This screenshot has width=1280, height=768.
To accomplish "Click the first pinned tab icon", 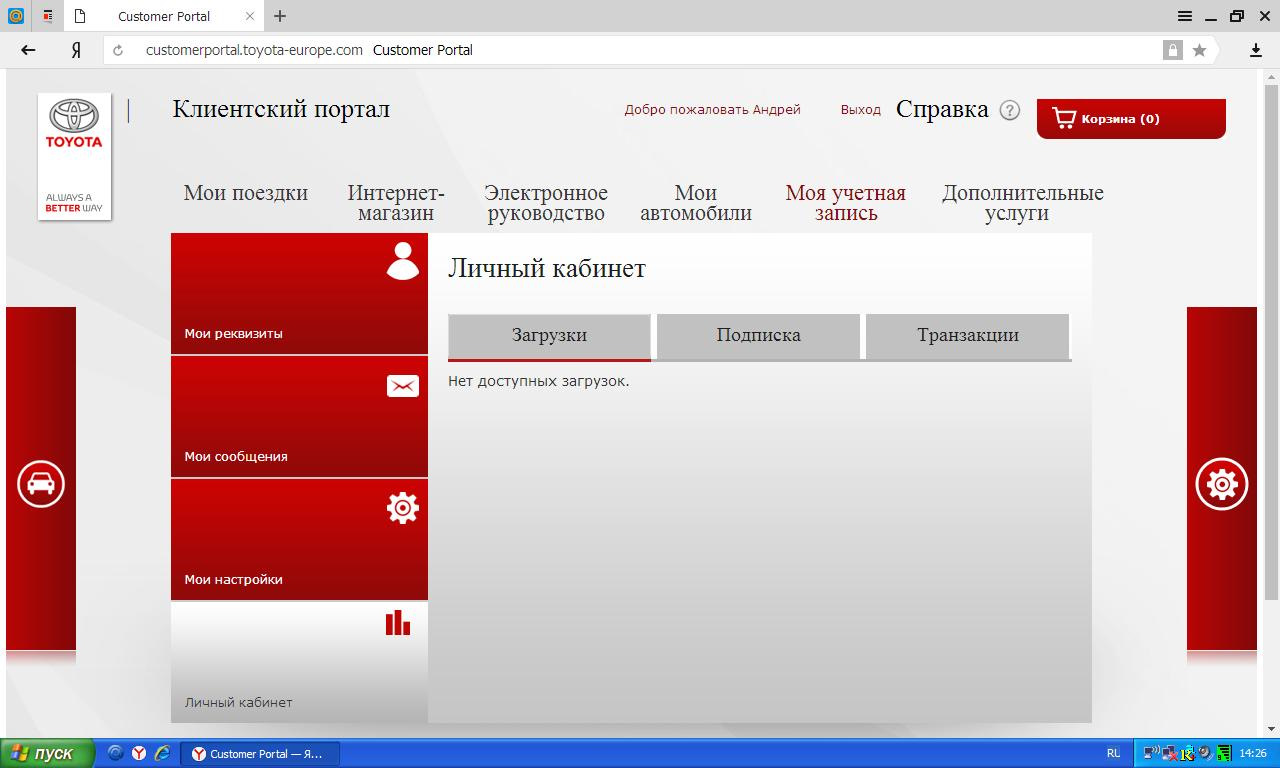I will coord(16,16).
